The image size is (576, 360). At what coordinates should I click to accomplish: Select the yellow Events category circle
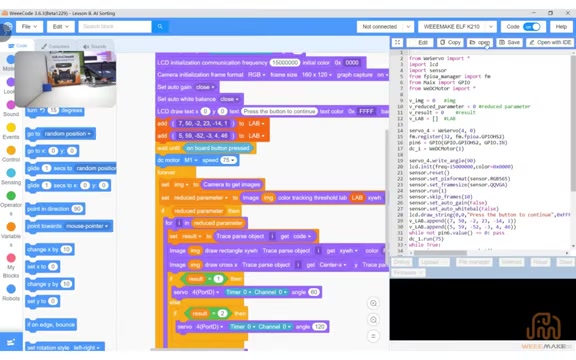coord(11,127)
